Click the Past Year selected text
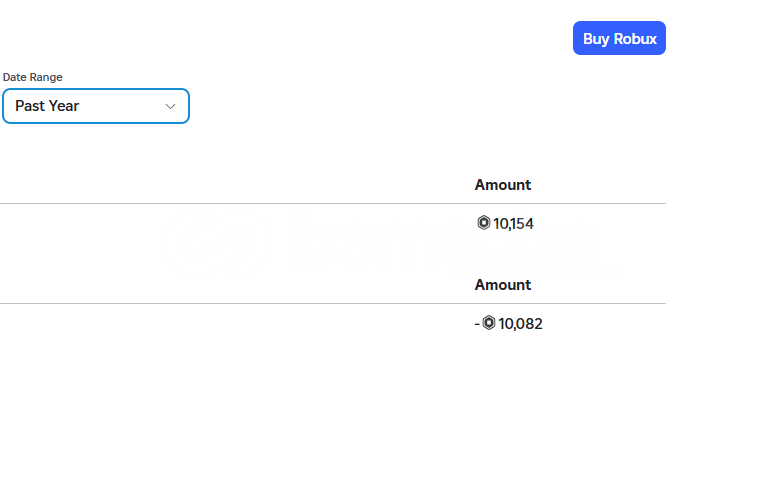This screenshot has height=487, width=781. pos(47,106)
